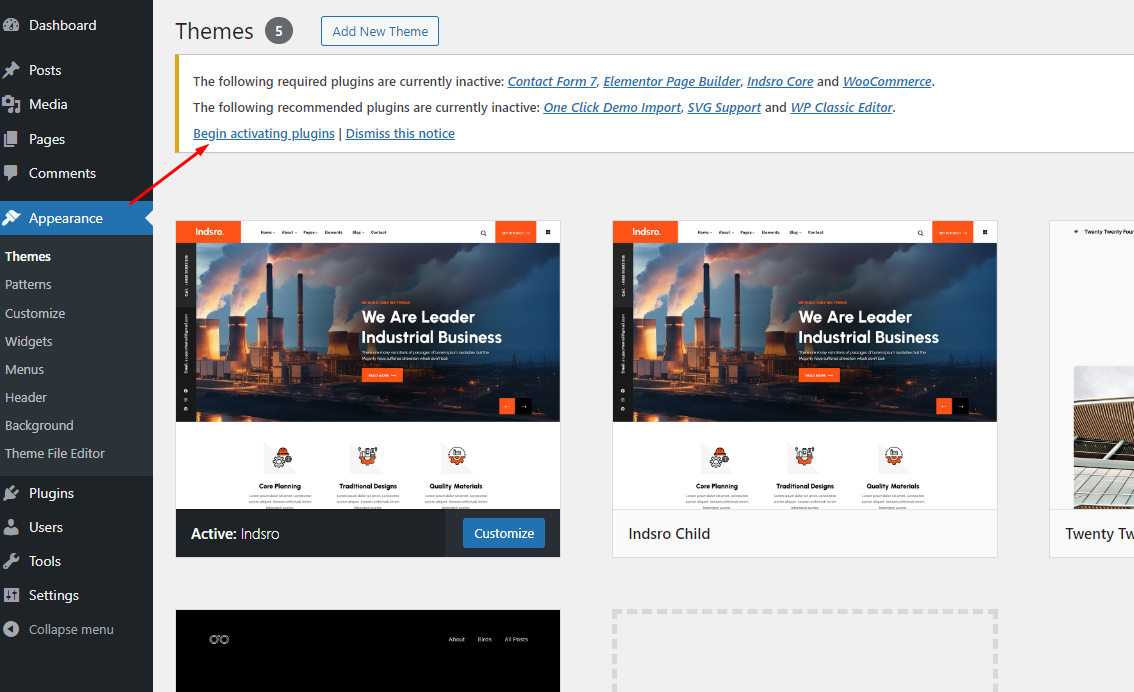
Task: Click the Posts pushpin icon
Action: pyautogui.click(x=11, y=70)
